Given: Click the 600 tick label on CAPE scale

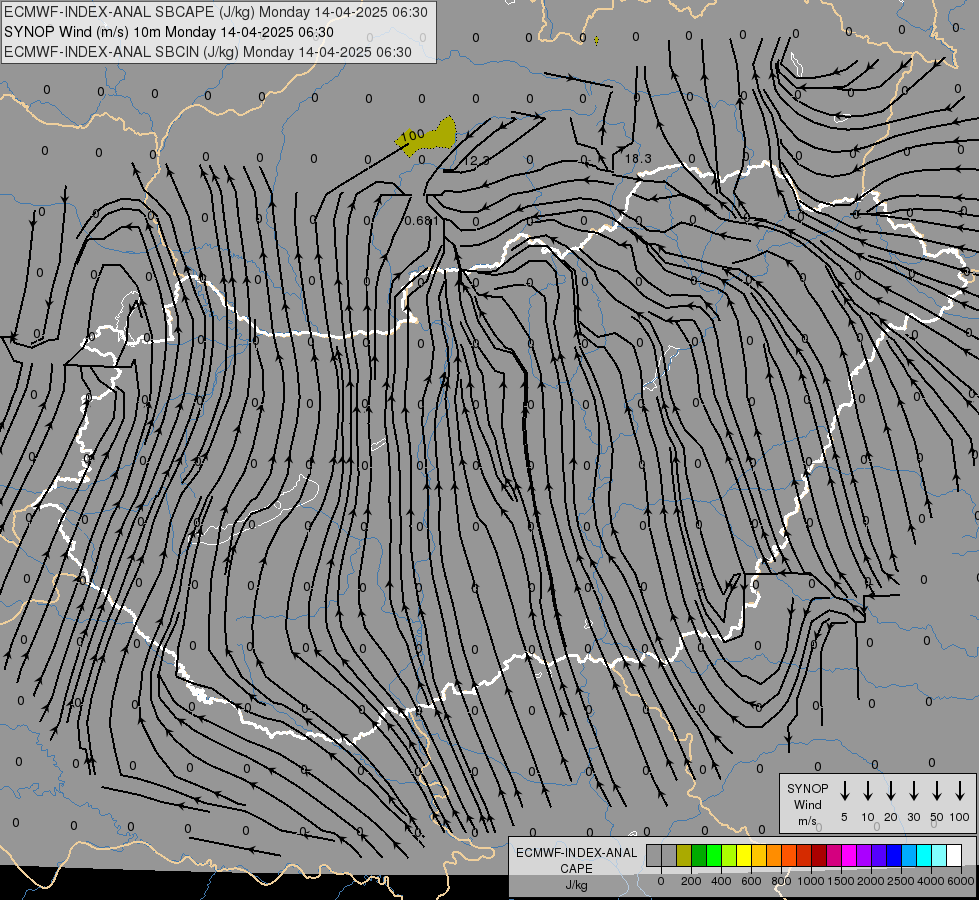Looking at the screenshot, I should coord(751,881).
